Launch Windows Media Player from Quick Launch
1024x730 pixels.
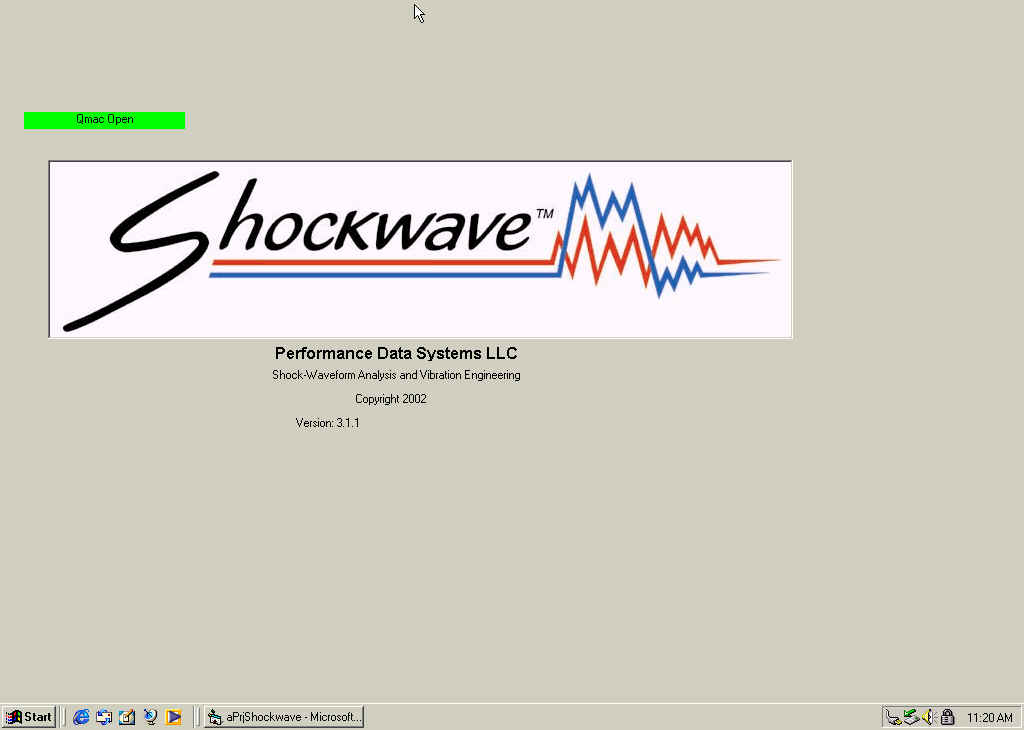[x=173, y=717]
